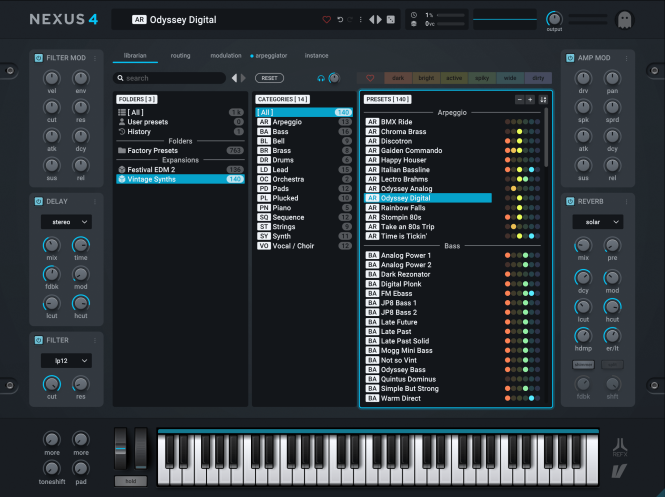
Task: Click the ghost avatar icon
Action: tap(624, 20)
